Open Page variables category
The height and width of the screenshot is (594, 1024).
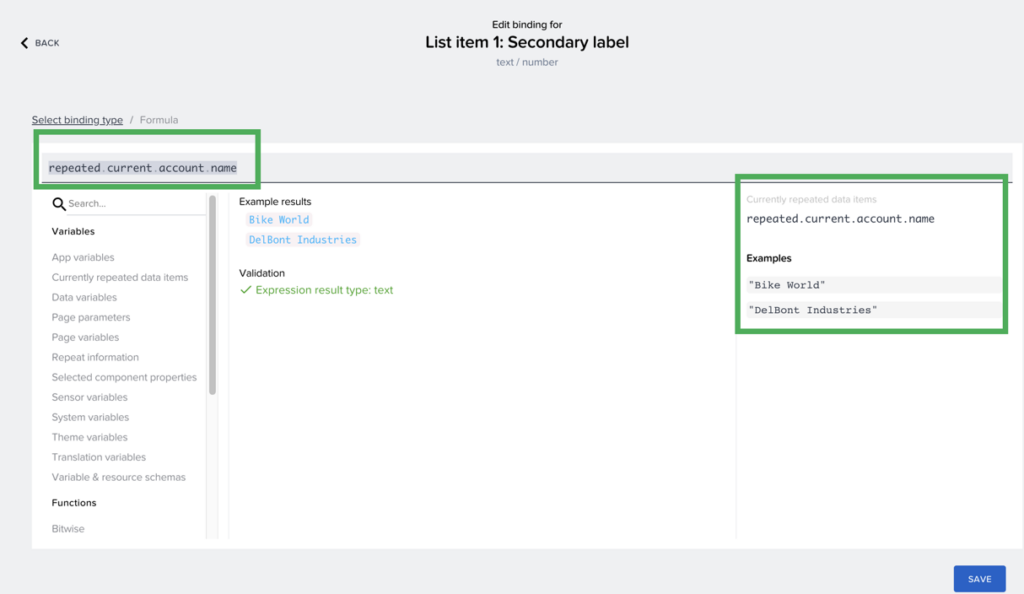[85, 337]
